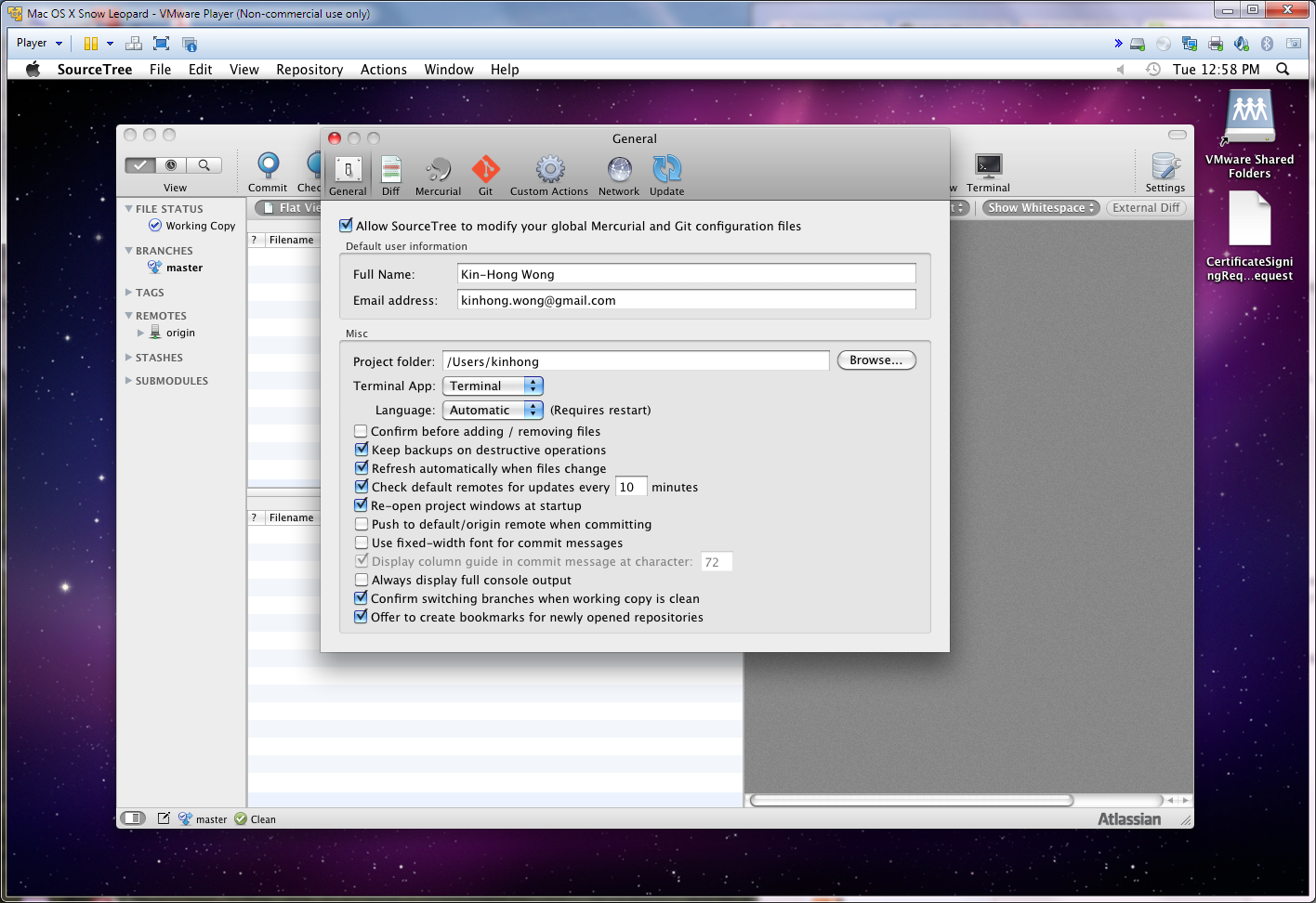
Task: Toggle sidebar button in SourceTree status bar
Action: coord(134,818)
